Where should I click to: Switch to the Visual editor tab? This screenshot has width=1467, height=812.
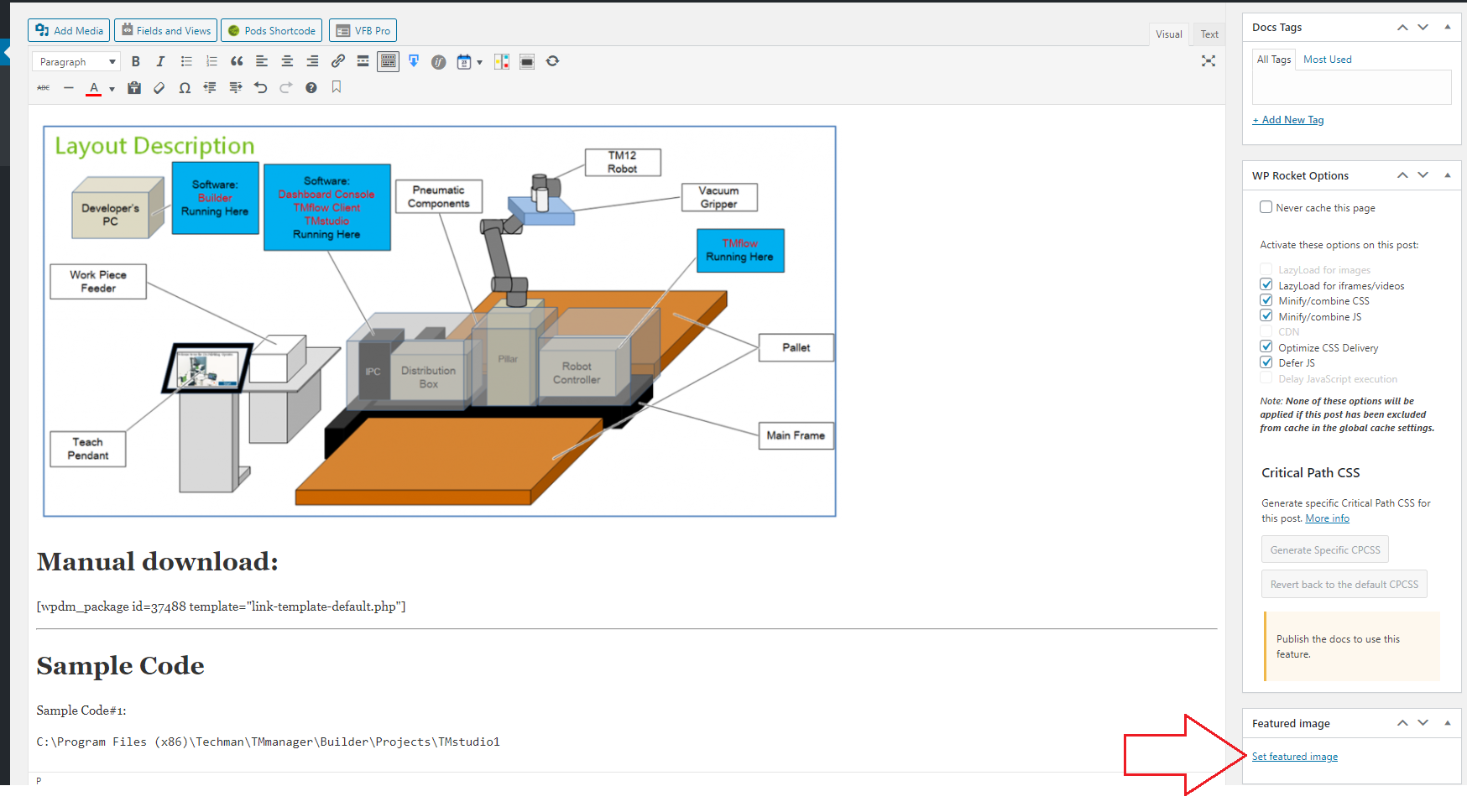point(1168,34)
